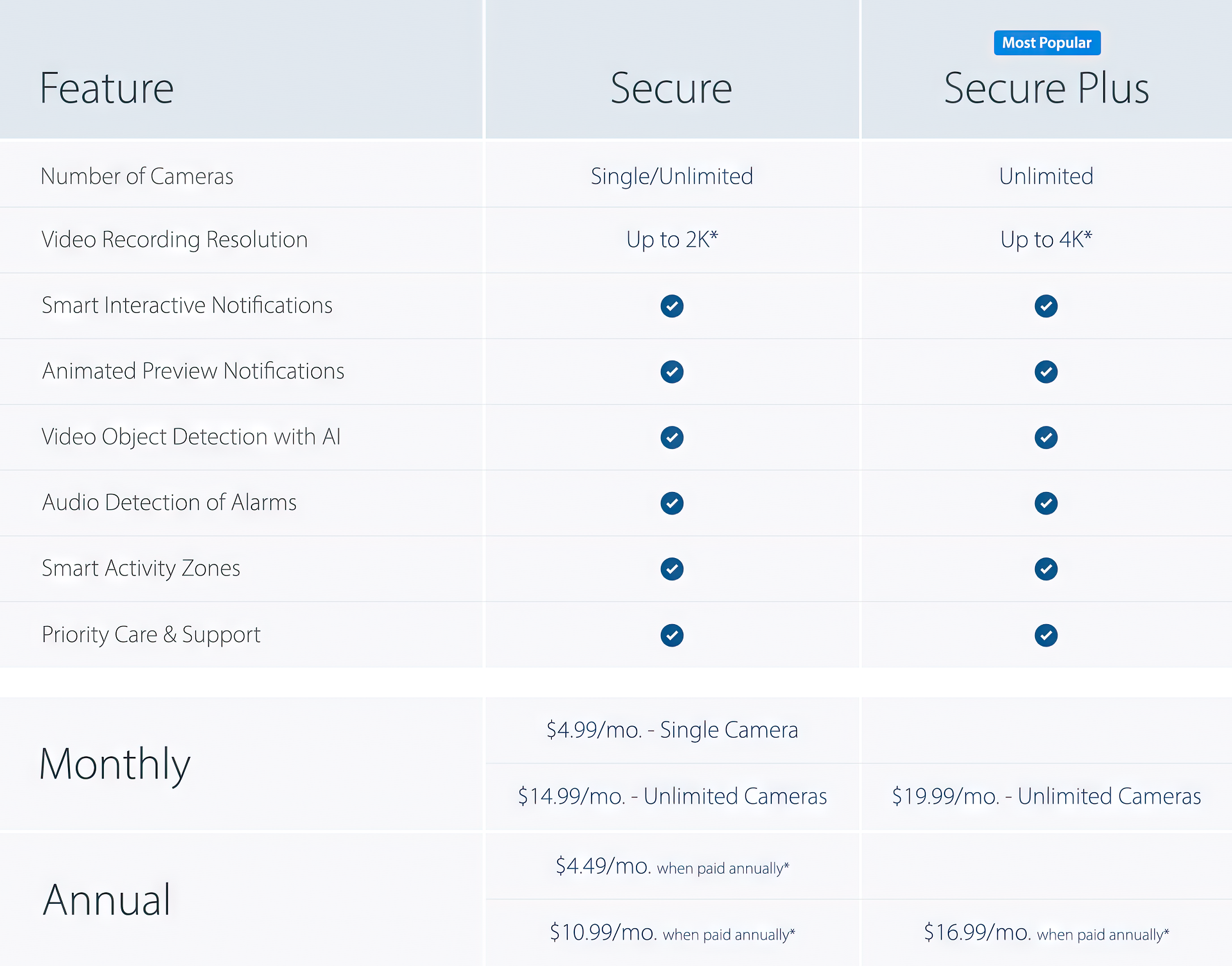The height and width of the screenshot is (966, 1232).
Task: Click $19.99/mo. Unlimited Cameras price
Action: (1046, 796)
